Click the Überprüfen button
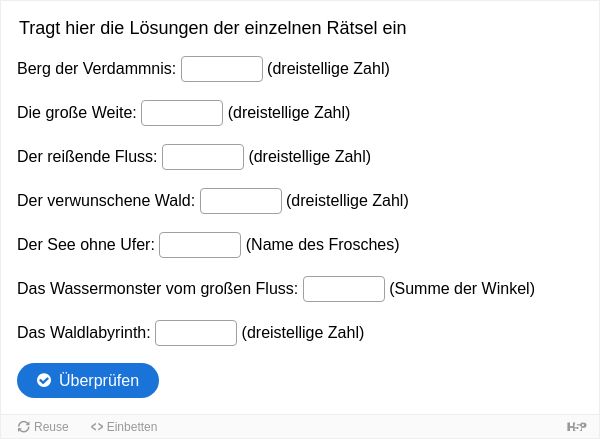The height and width of the screenshot is (439, 600). click(x=88, y=380)
